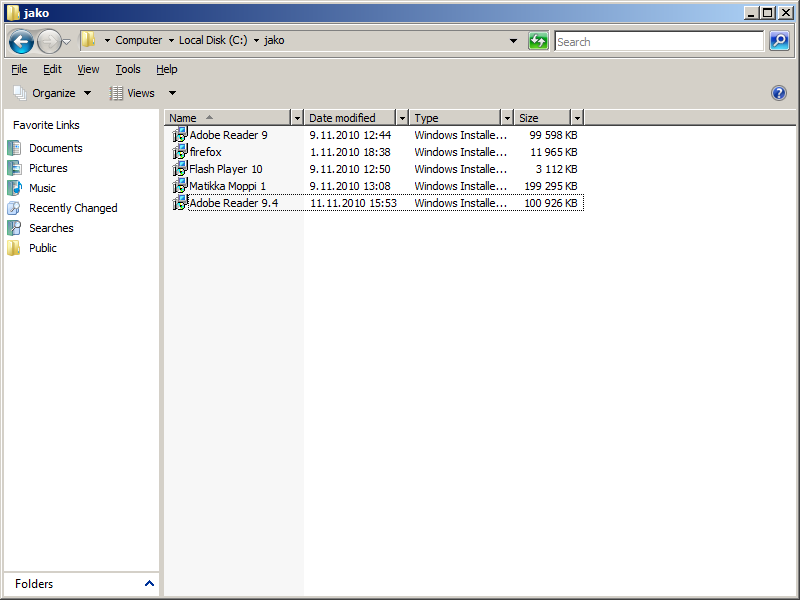The height and width of the screenshot is (600, 800).
Task: Select the Flash Player 10 installer icon
Action: point(180,168)
